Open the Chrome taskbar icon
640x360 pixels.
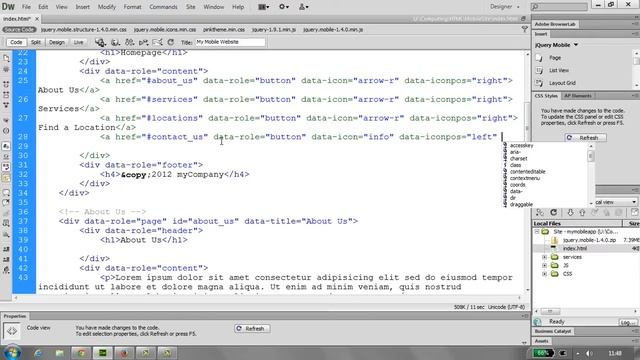(81, 353)
